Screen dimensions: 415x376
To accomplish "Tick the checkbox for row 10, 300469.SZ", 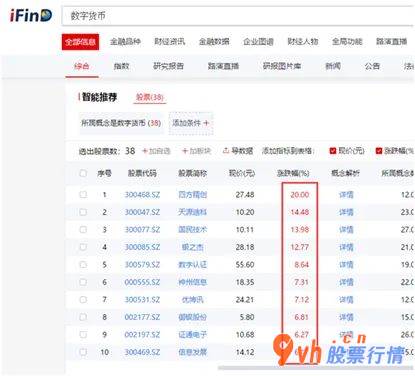I will coord(83,352).
